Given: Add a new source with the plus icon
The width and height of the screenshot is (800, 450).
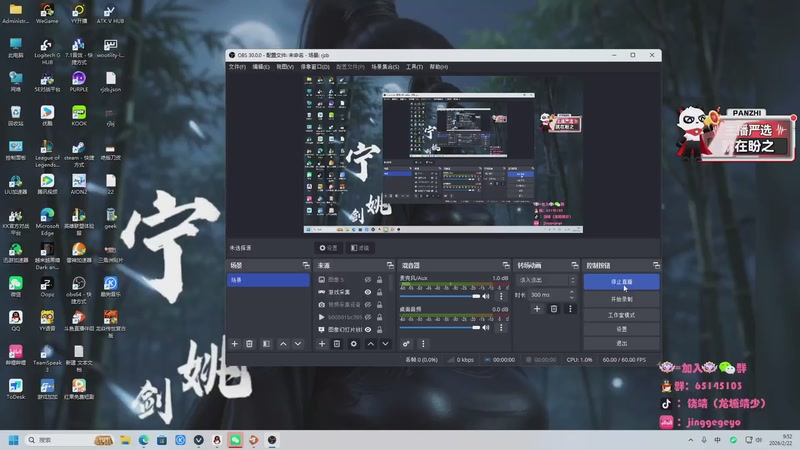Looking at the screenshot, I should [x=322, y=344].
